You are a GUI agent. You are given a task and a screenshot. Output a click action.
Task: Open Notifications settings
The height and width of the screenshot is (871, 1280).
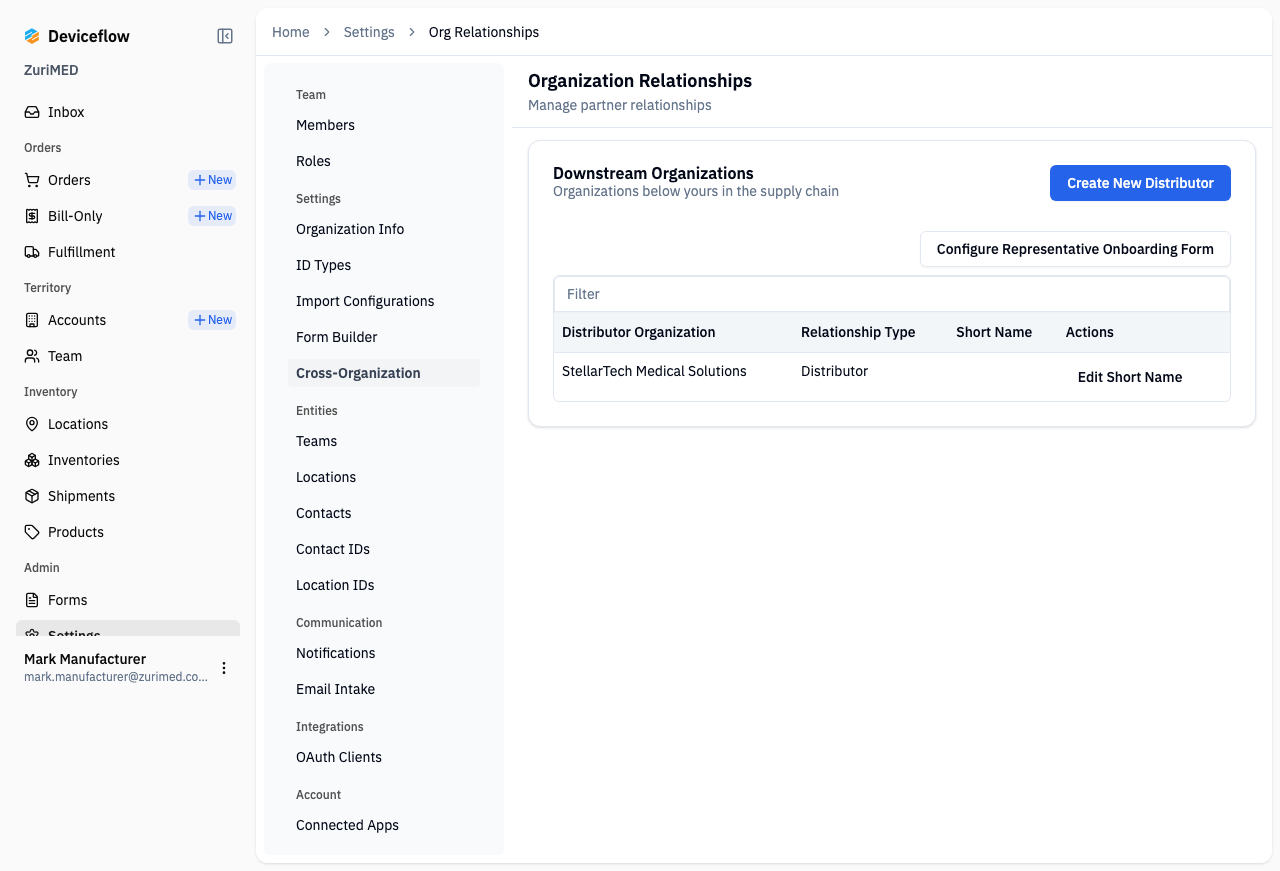384,653
